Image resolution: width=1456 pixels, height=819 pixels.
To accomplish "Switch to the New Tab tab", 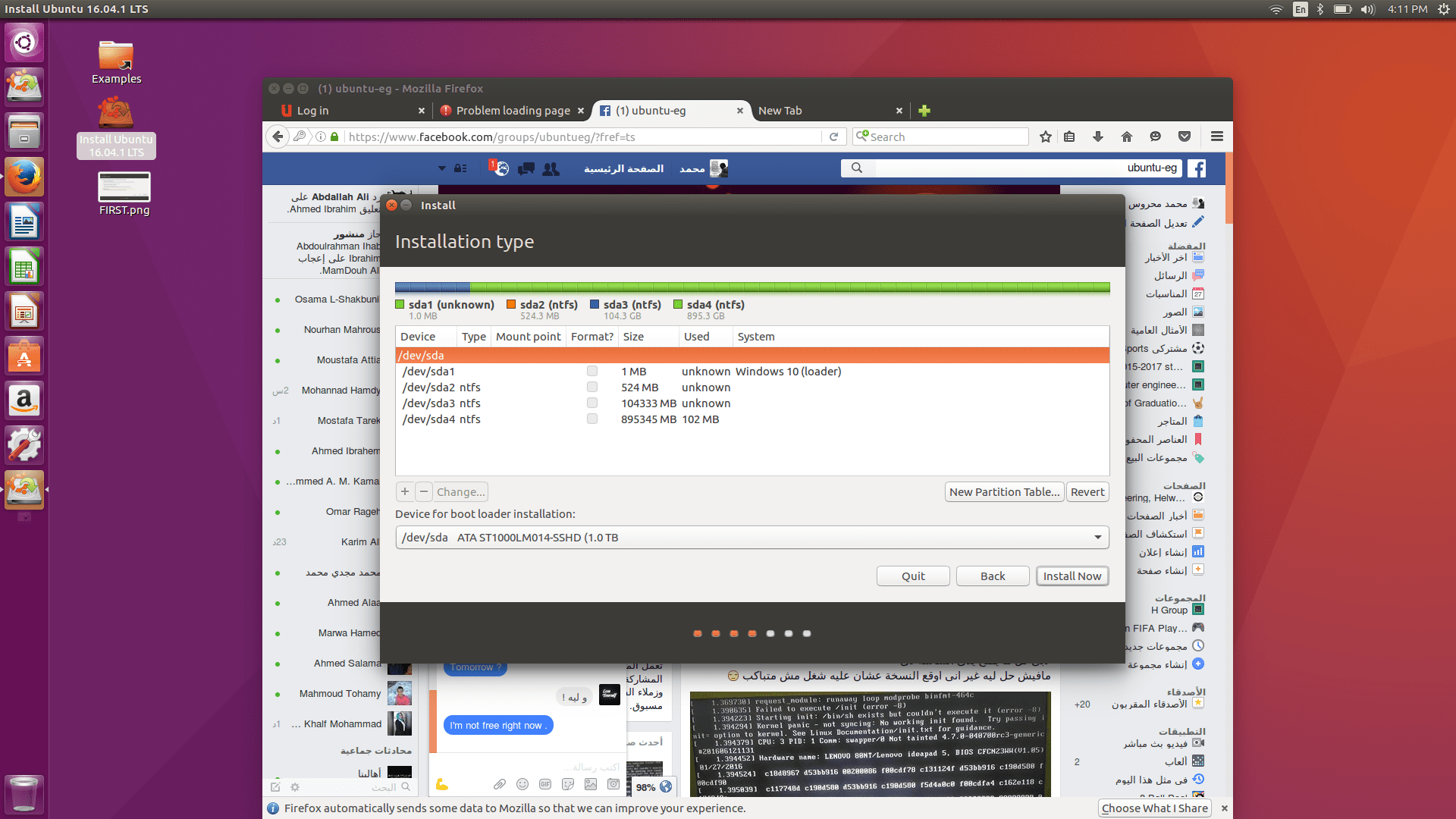I will click(780, 110).
